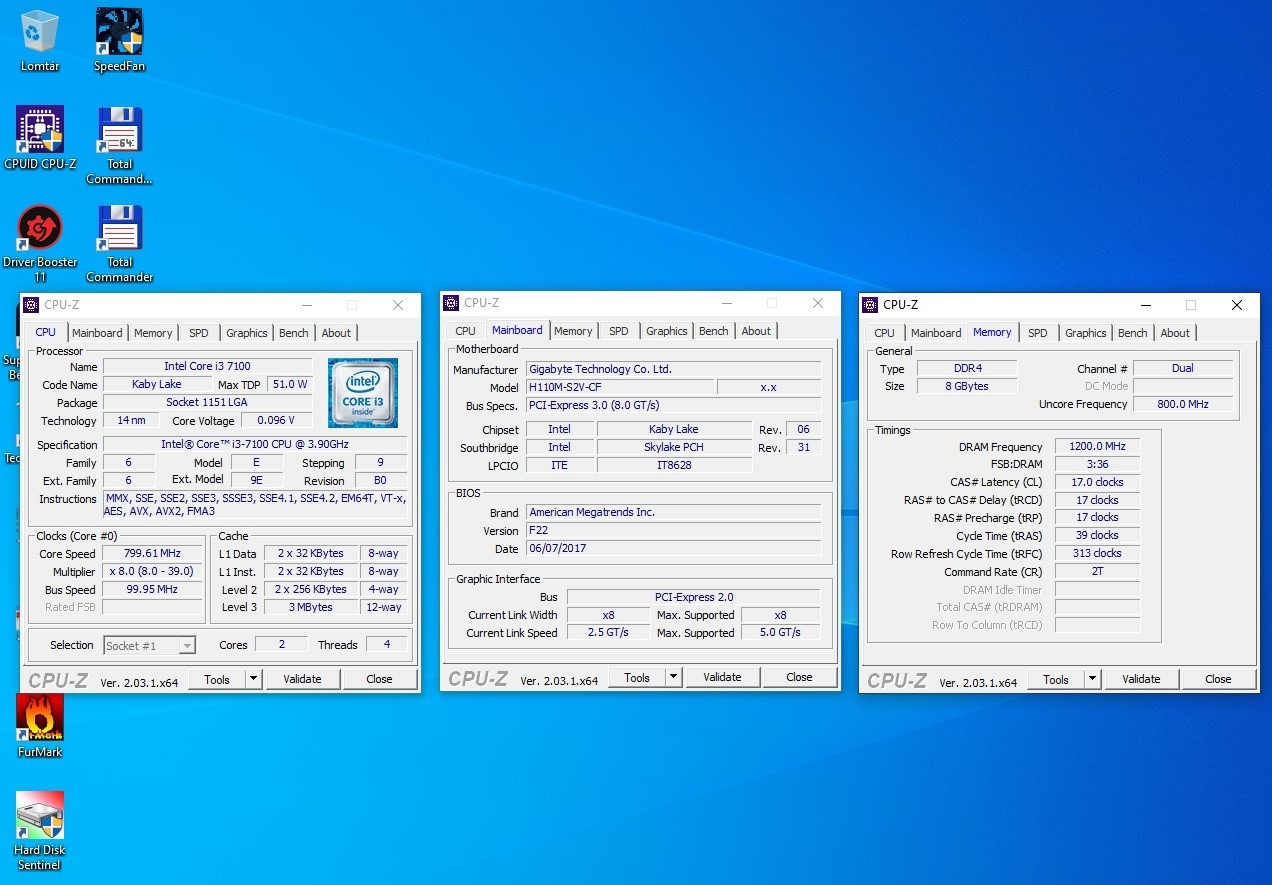Open SPD tab in CPU window
Screen dimensions: 1272x885
199,333
